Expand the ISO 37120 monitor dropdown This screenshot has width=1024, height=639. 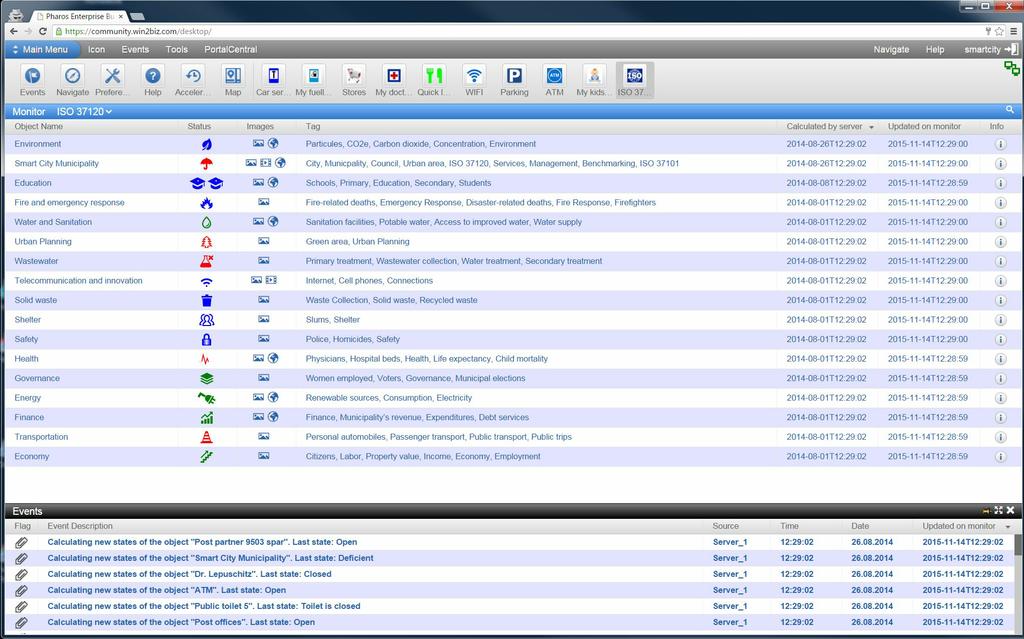tap(84, 112)
